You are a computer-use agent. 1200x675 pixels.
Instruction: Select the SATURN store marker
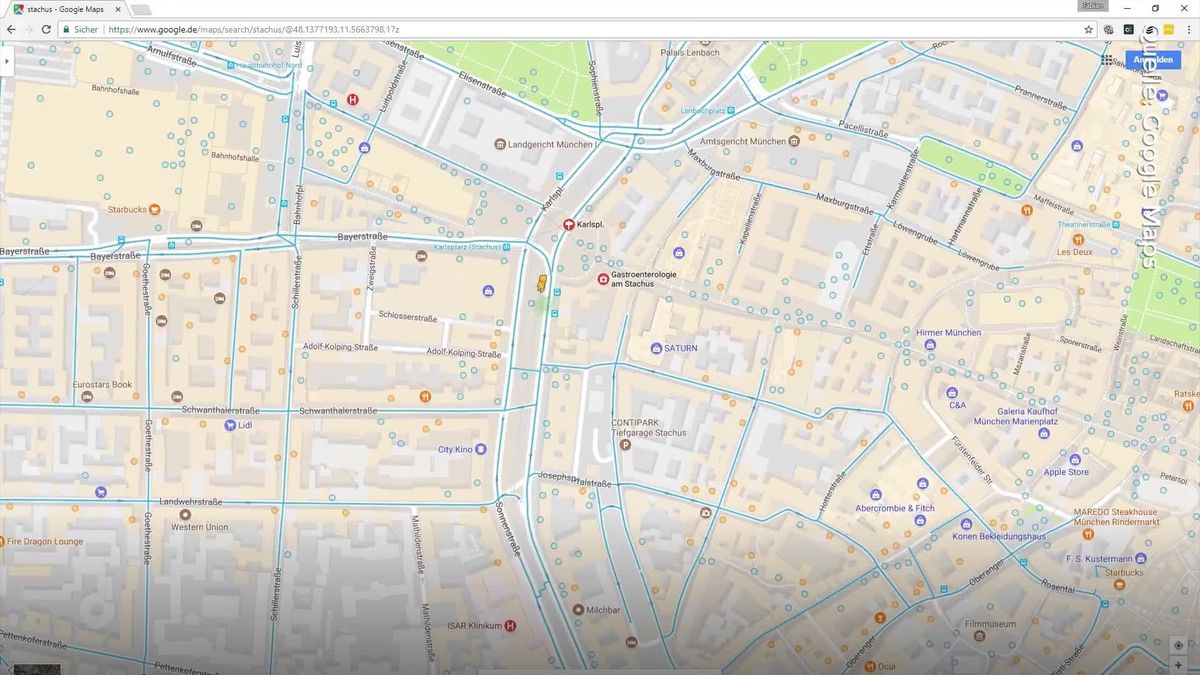(655, 348)
